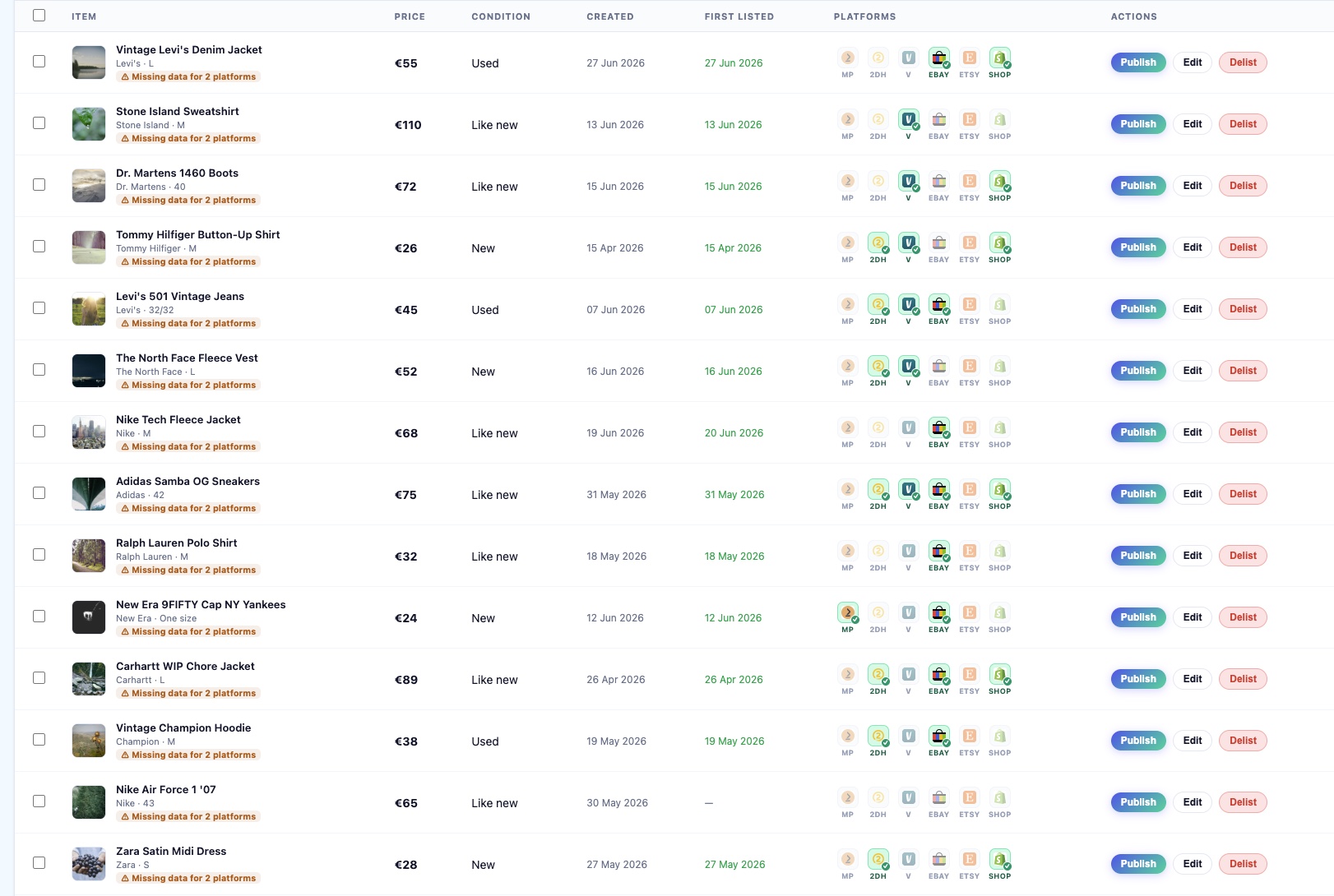The image size is (1334, 896).
Task: Edit the Vintage Champion Hoodie listing
Action: pos(1193,741)
